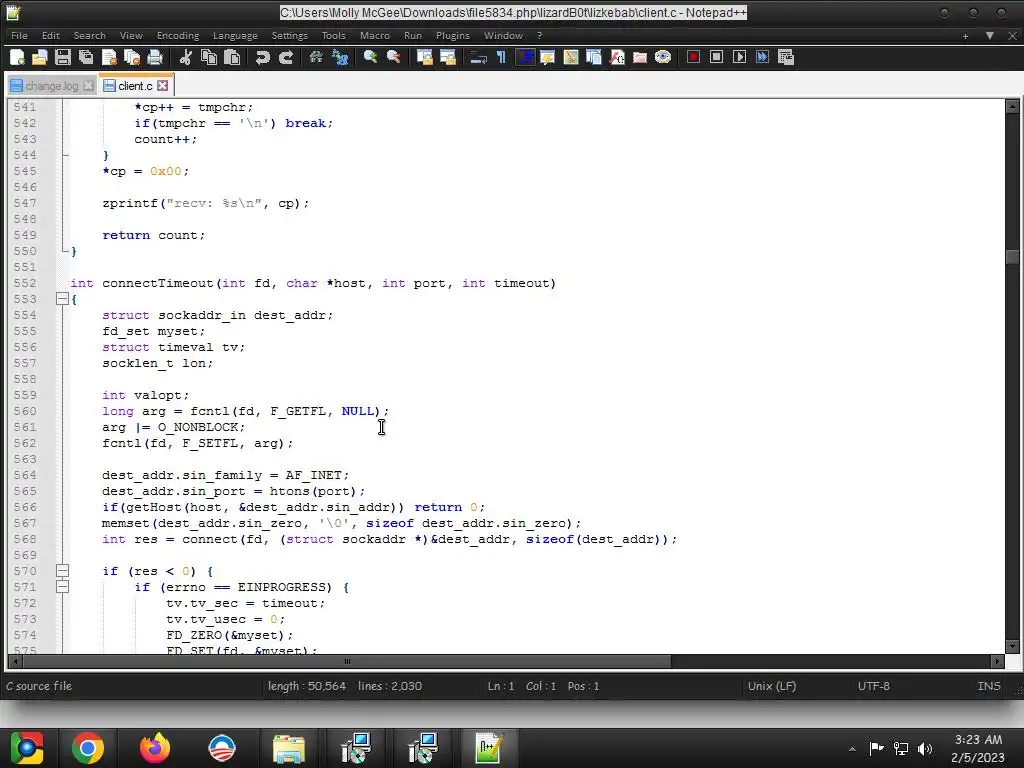The width and height of the screenshot is (1024, 768).
Task: Open the File menu
Action: coord(20,35)
